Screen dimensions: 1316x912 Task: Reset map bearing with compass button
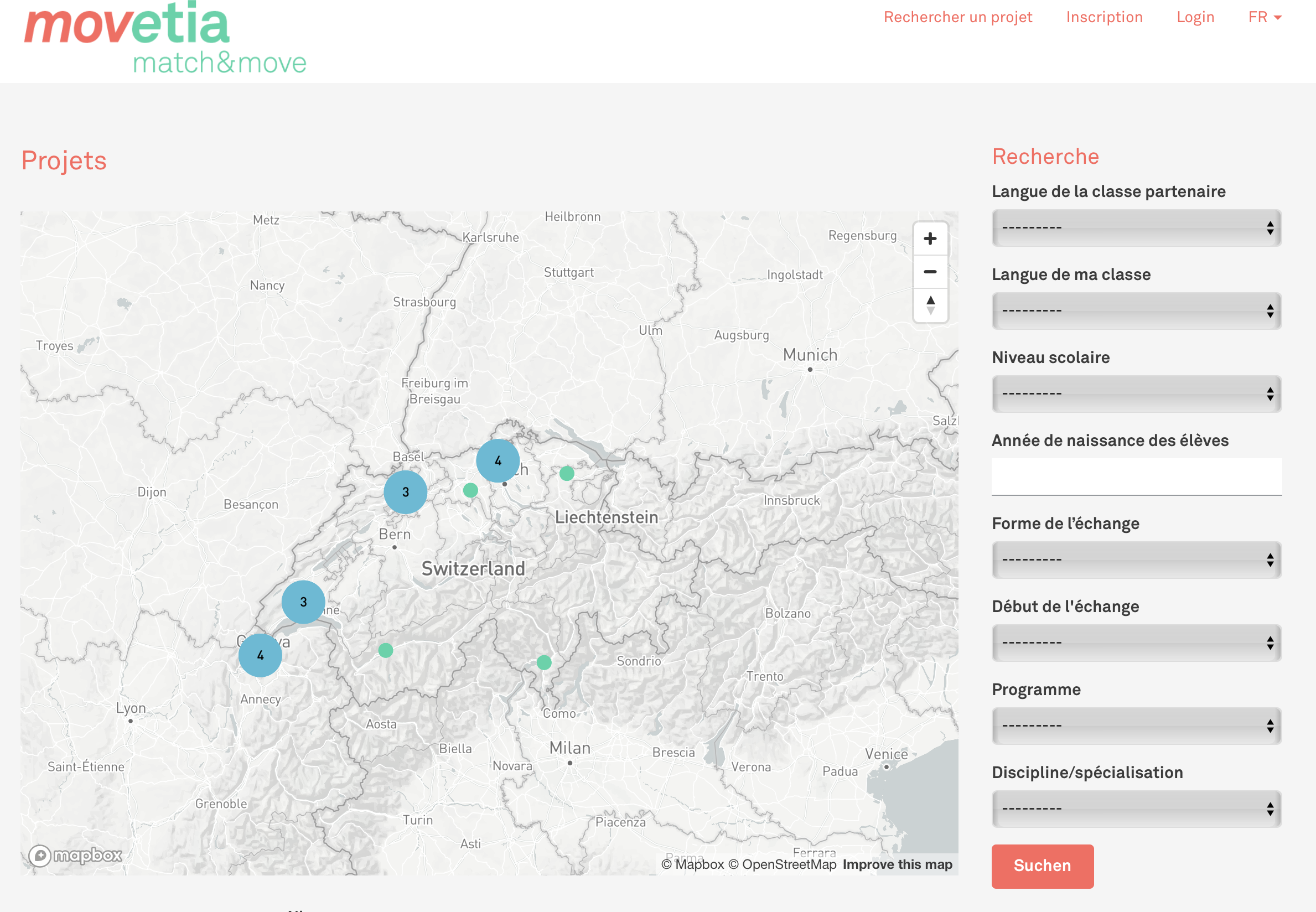tap(930, 305)
